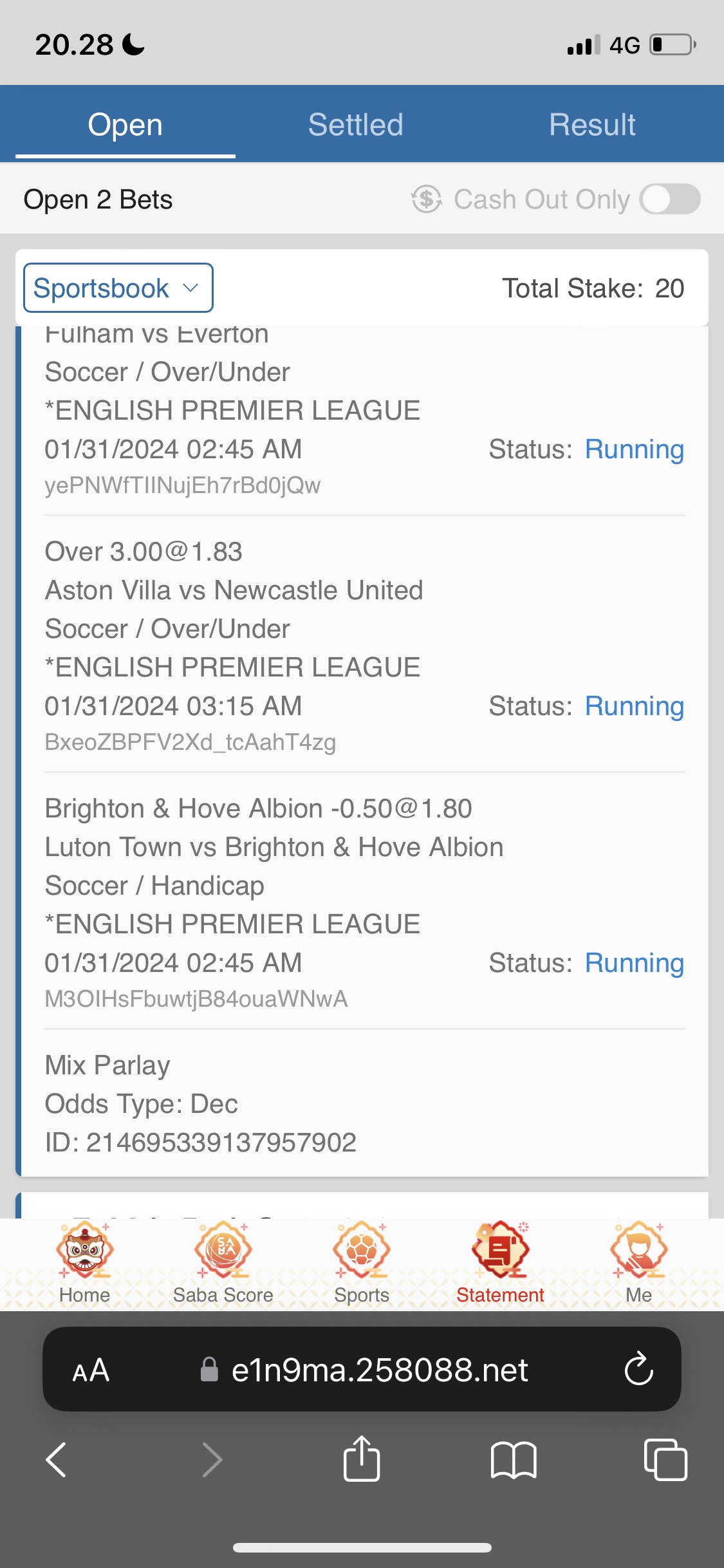Tap Running status for Luton Town match
724x1568 pixels.
click(x=634, y=963)
